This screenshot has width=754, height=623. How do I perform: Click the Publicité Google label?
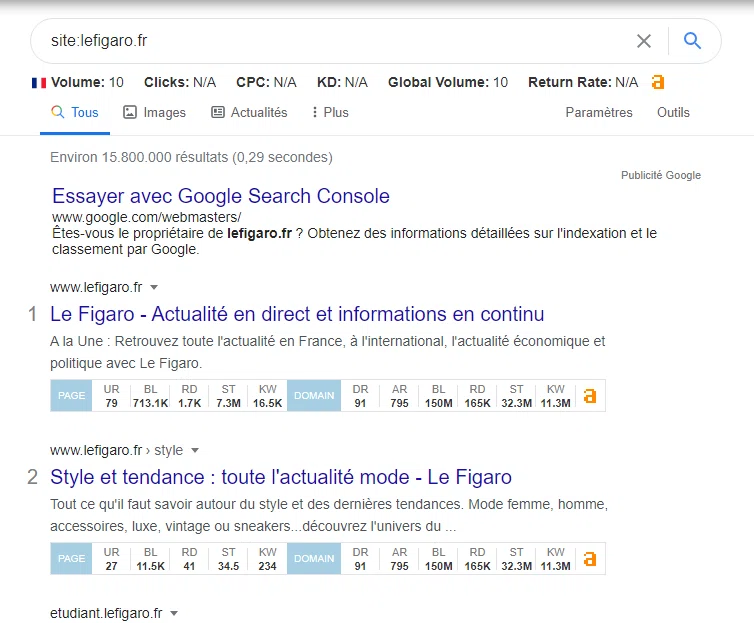pos(661,175)
